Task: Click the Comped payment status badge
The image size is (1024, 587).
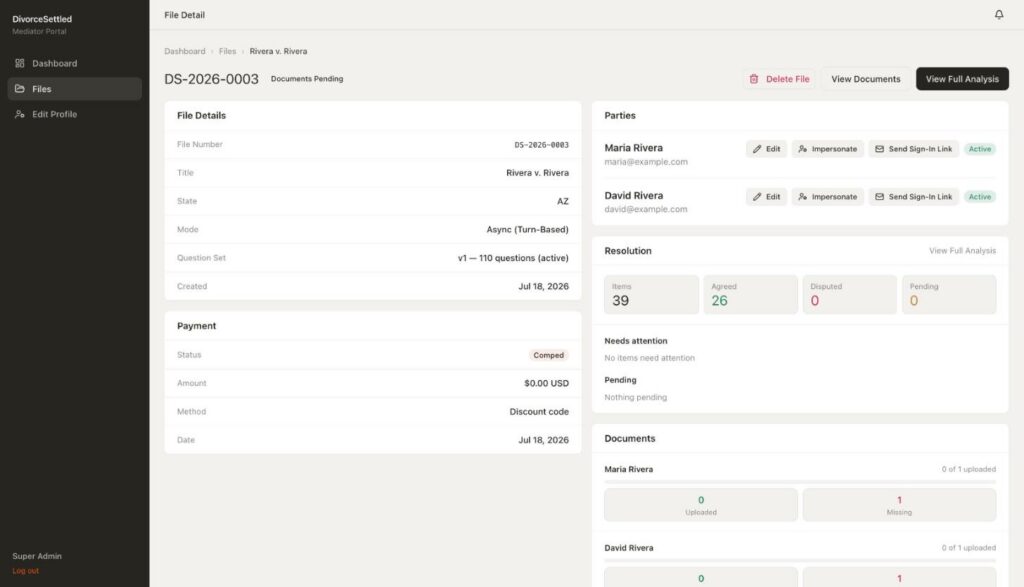Action: pyautogui.click(x=548, y=355)
